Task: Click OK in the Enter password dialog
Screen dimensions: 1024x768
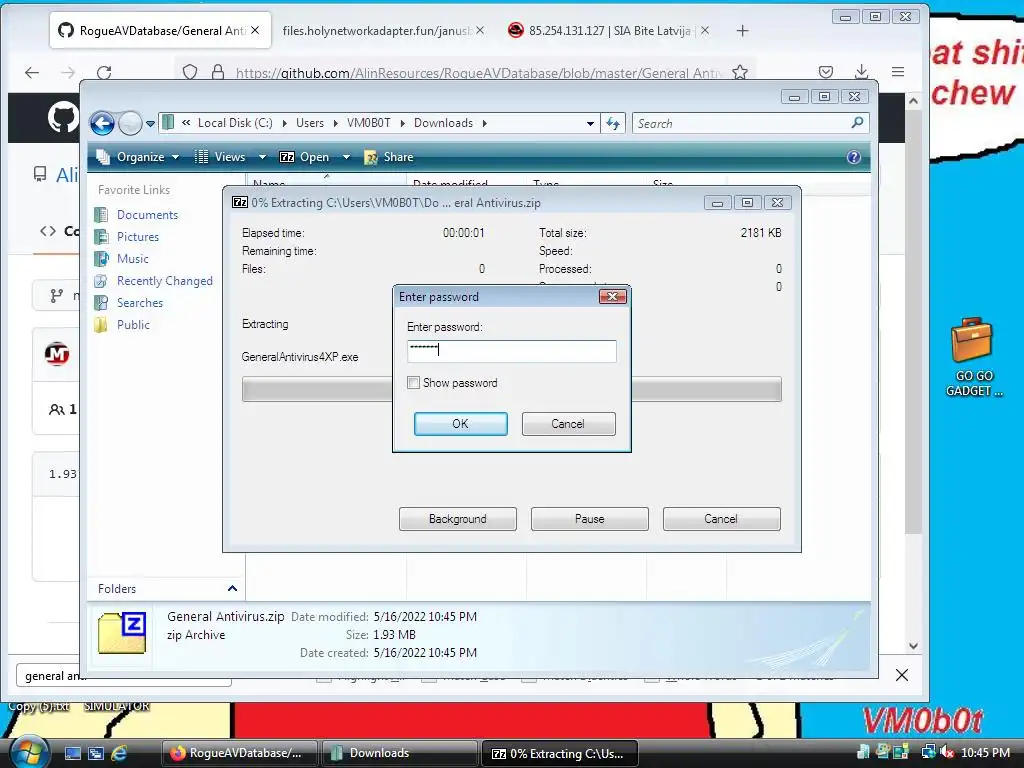Action: 460,423
